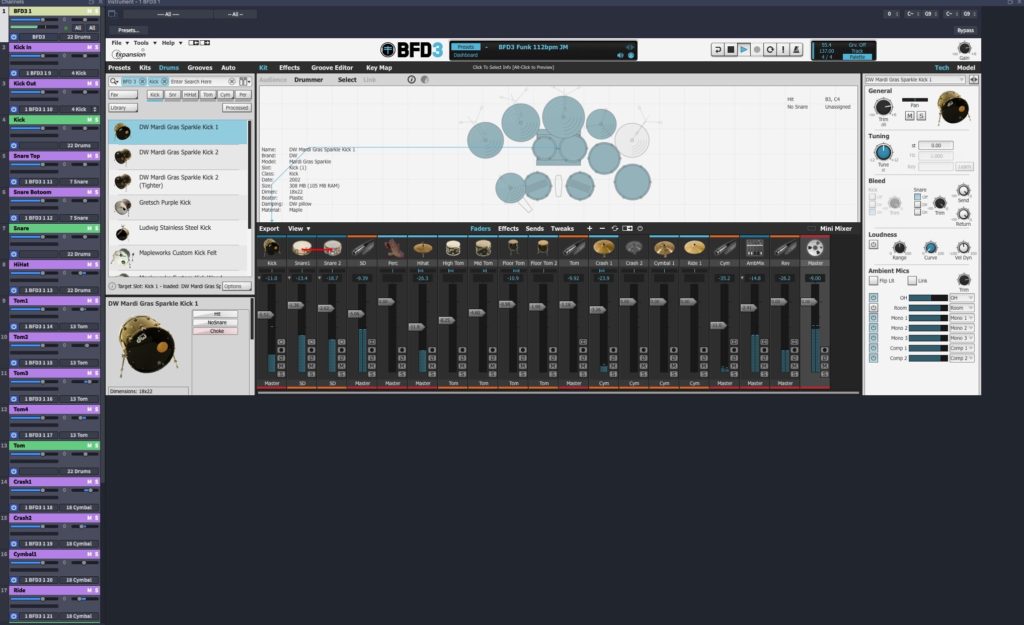Solo the drum with General S button
Image resolution: width=1024 pixels, height=625 pixels.
921,116
